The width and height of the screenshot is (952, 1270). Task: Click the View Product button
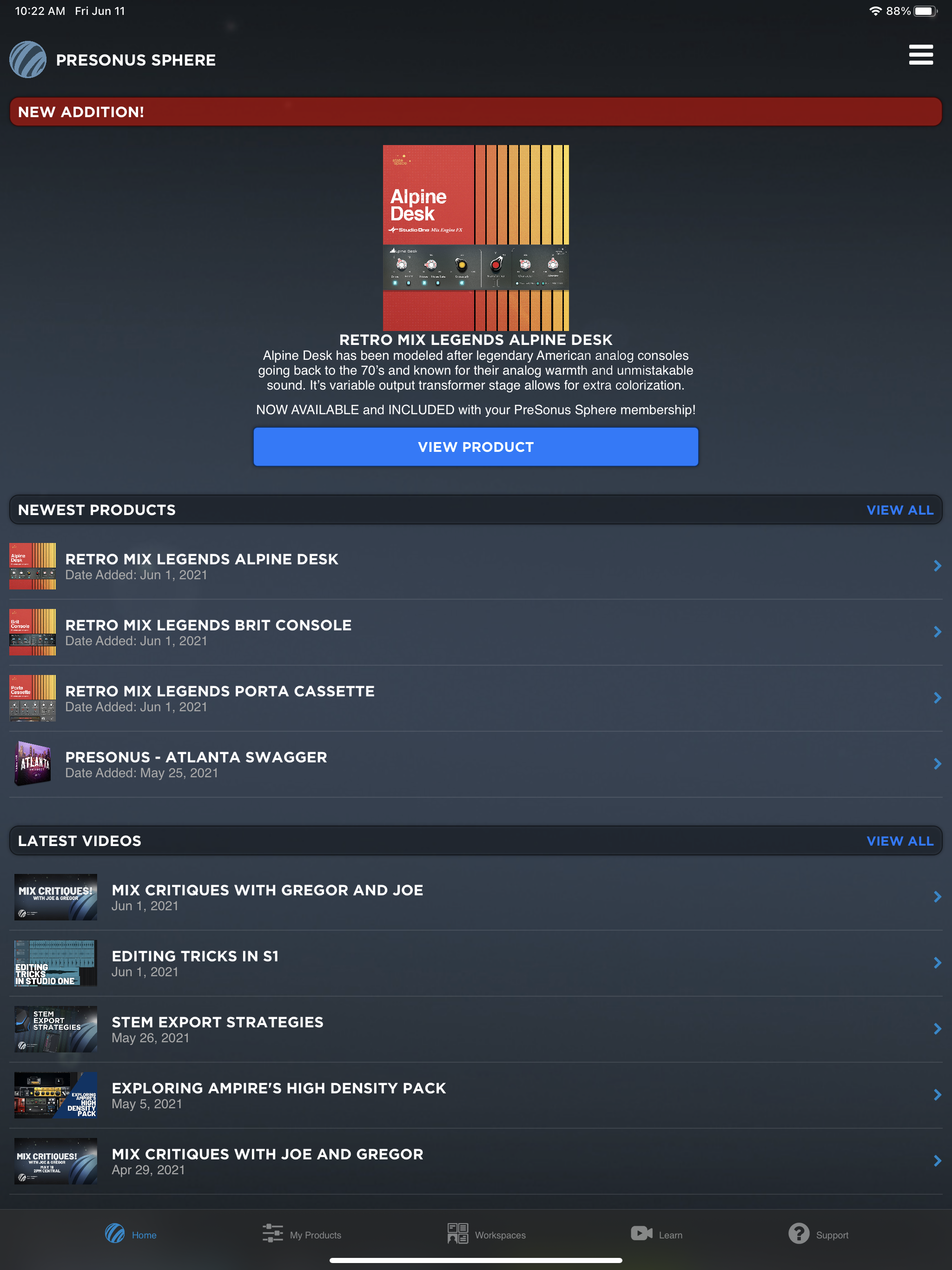coord(476,447)
